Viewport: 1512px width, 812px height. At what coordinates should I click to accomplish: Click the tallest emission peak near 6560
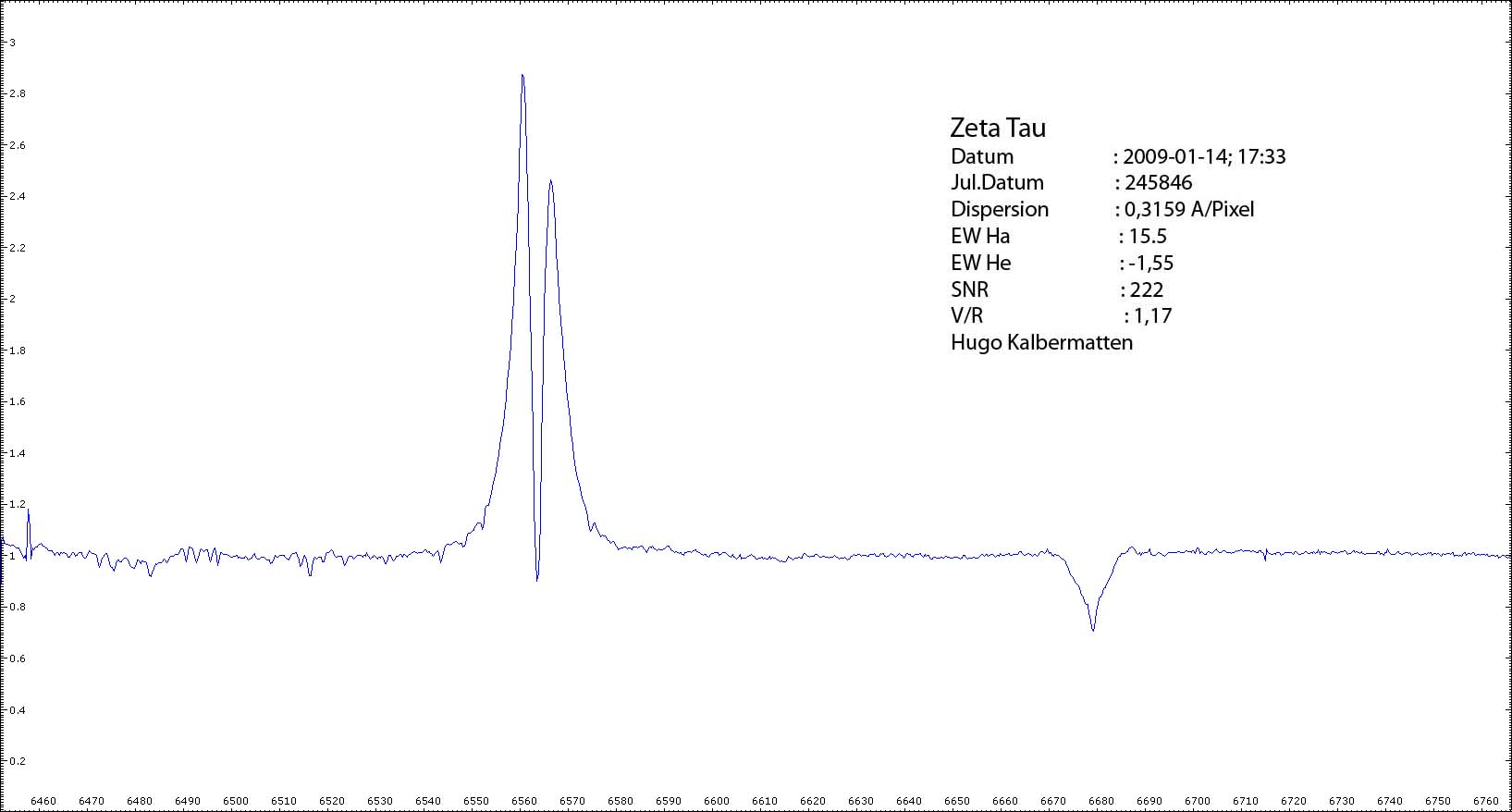click(522, 78)
